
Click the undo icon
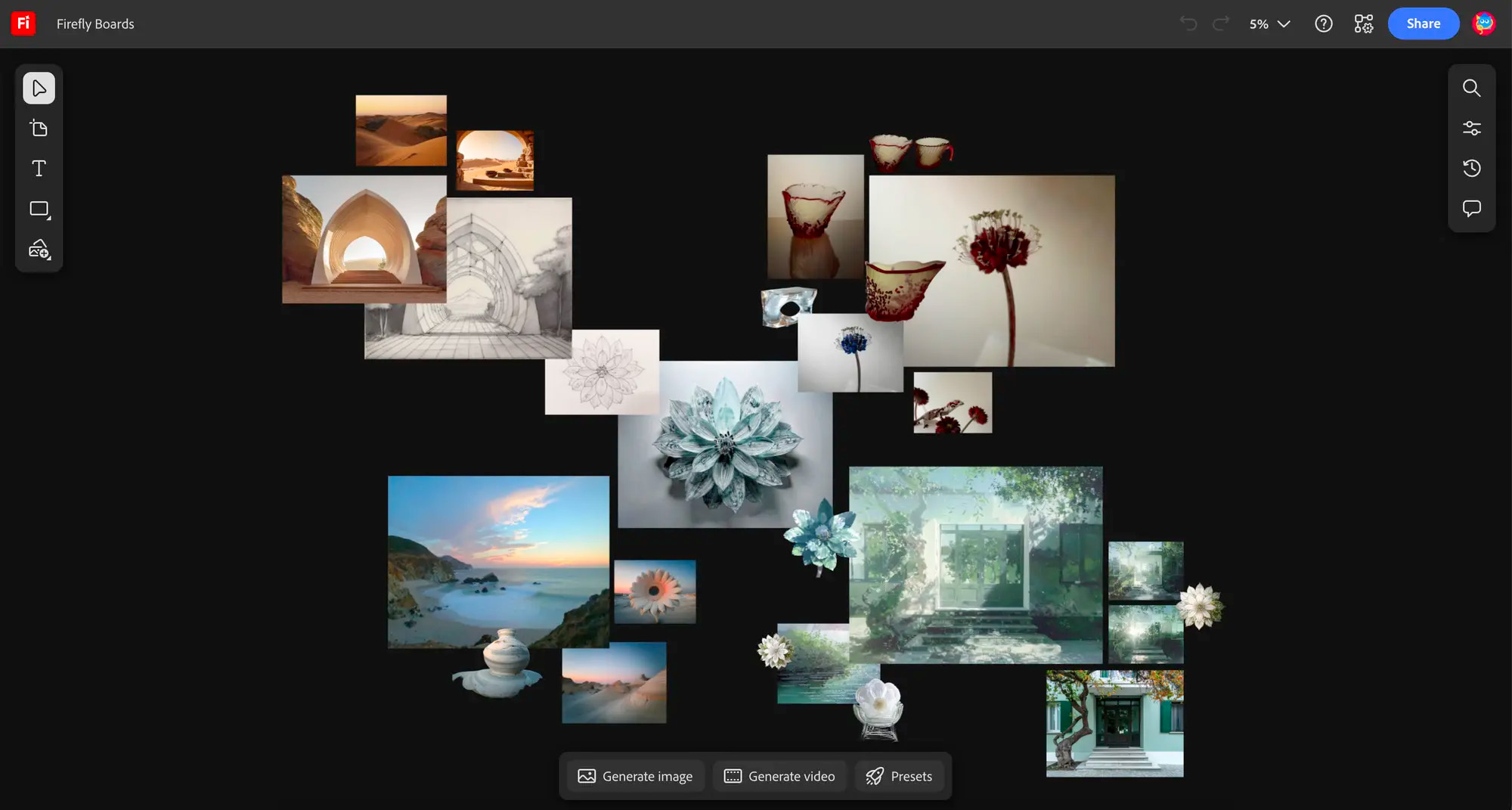1188,23
